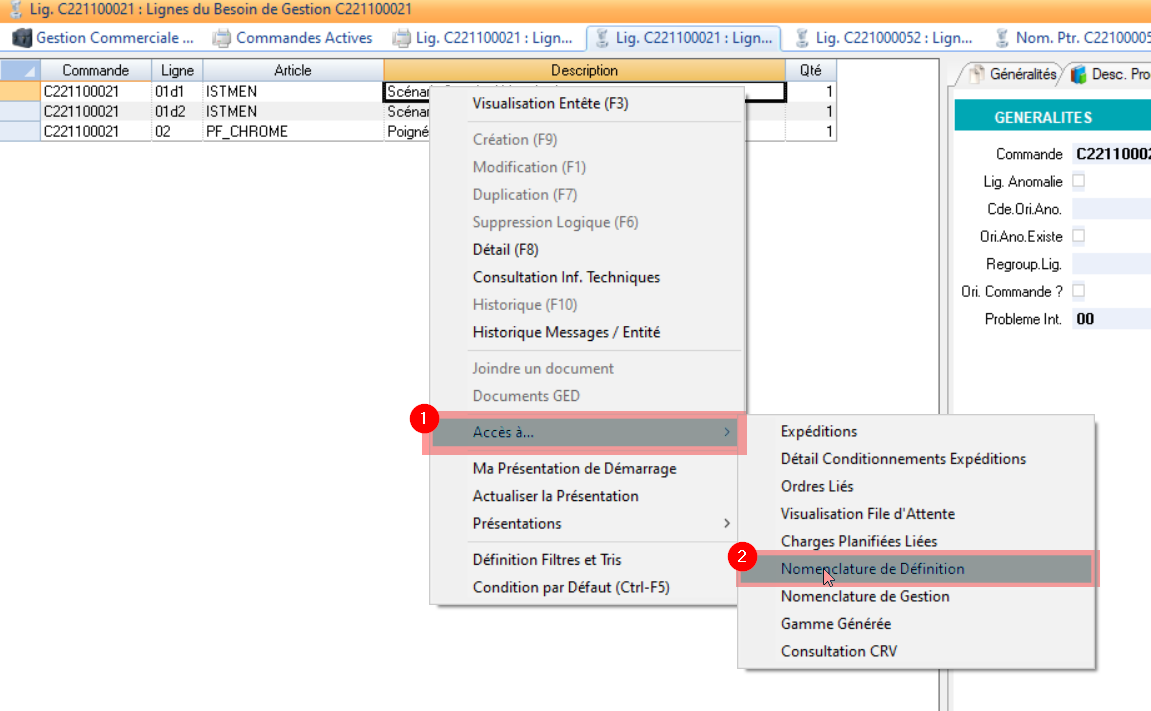Screen dimensions: 1151x711
Task: Click the Cde.Ori.Ano. input field
Action: 1110,209
